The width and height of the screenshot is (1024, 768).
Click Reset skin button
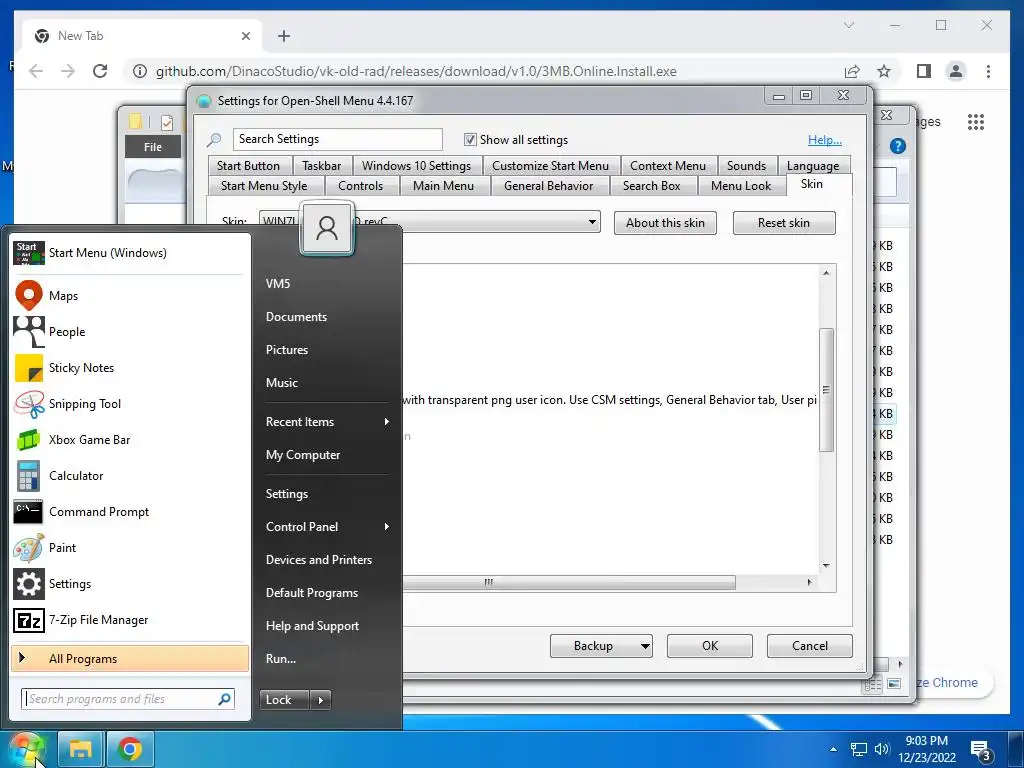pos(784,223)
